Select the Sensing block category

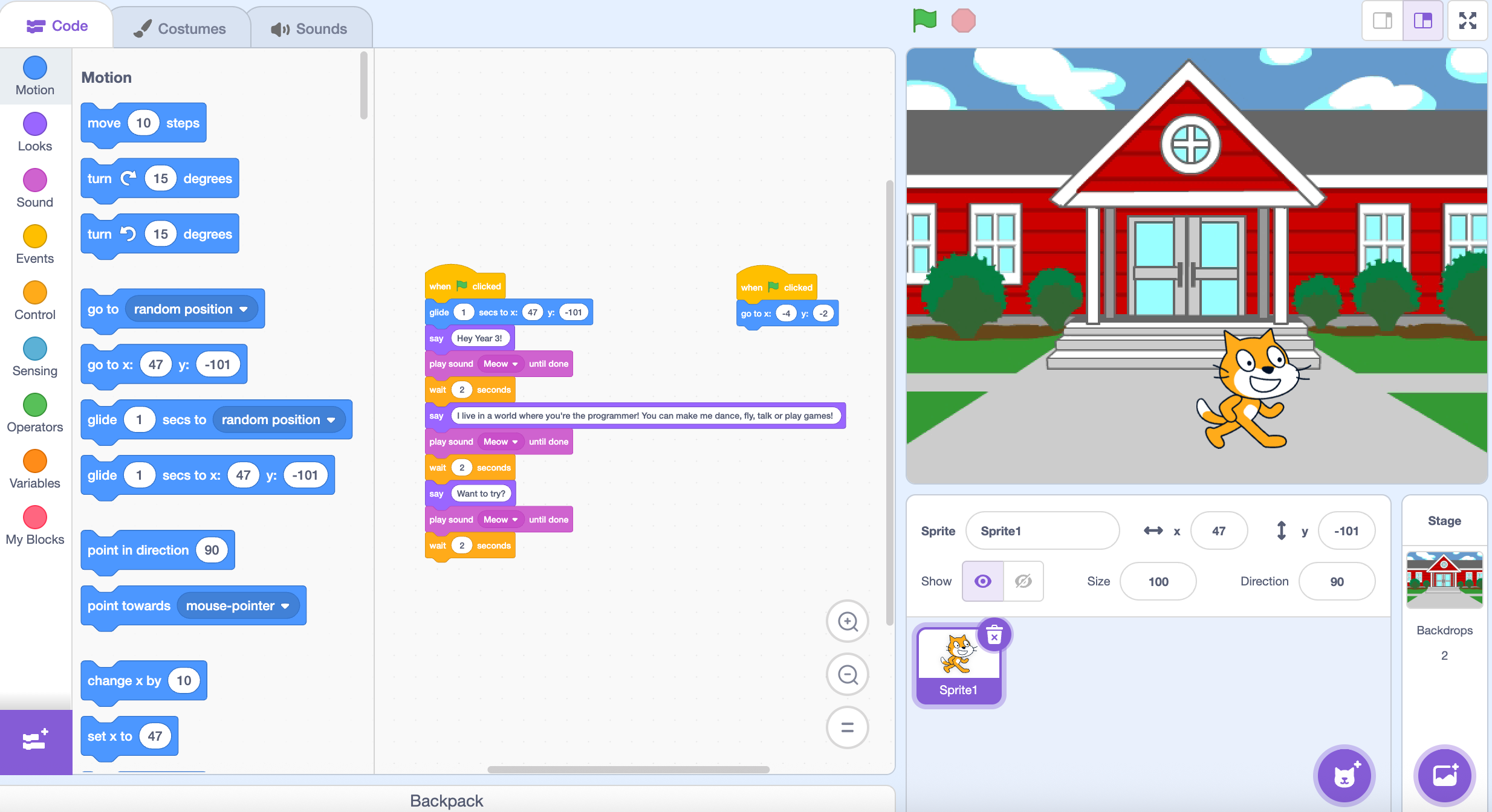coord(35,357)
